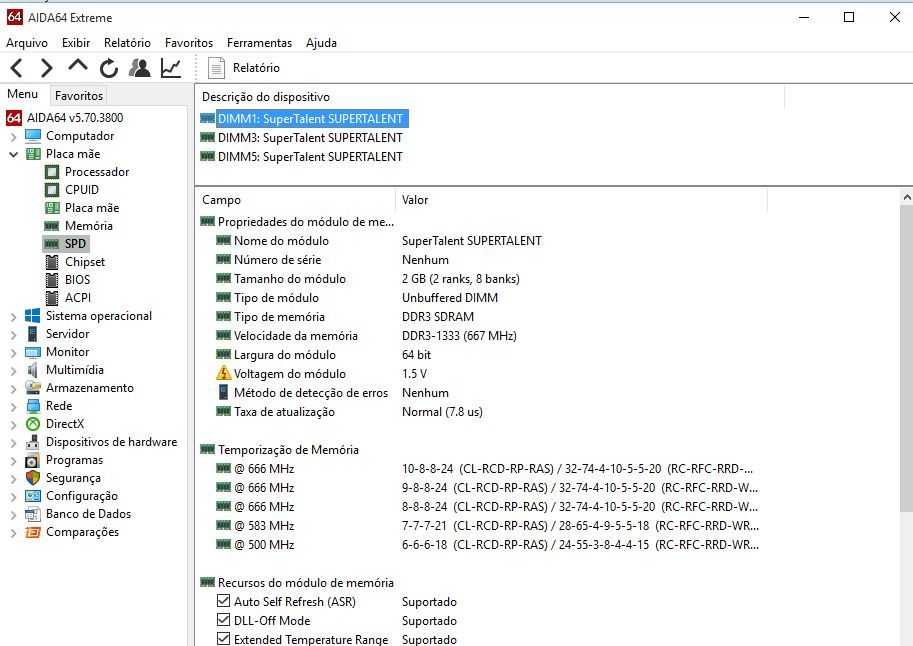
Task: Click the Multimídia speaker icon
Action: pos(33,370)
